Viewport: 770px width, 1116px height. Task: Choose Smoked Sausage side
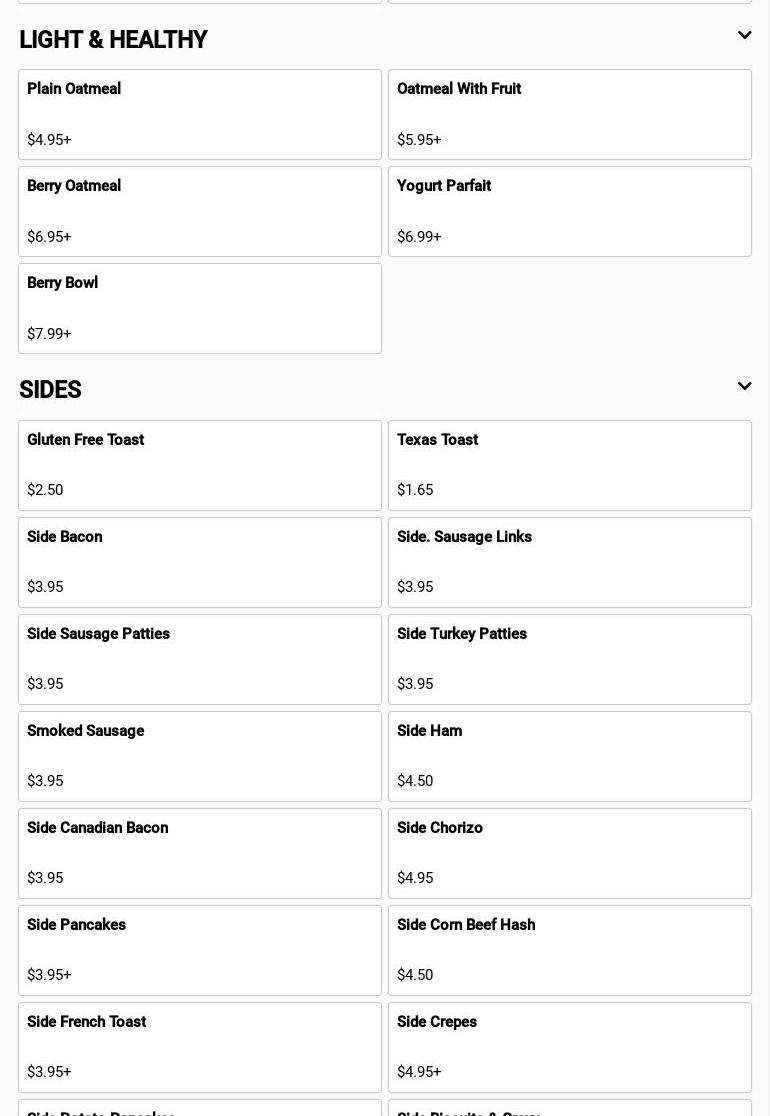[x=200, y=756]
